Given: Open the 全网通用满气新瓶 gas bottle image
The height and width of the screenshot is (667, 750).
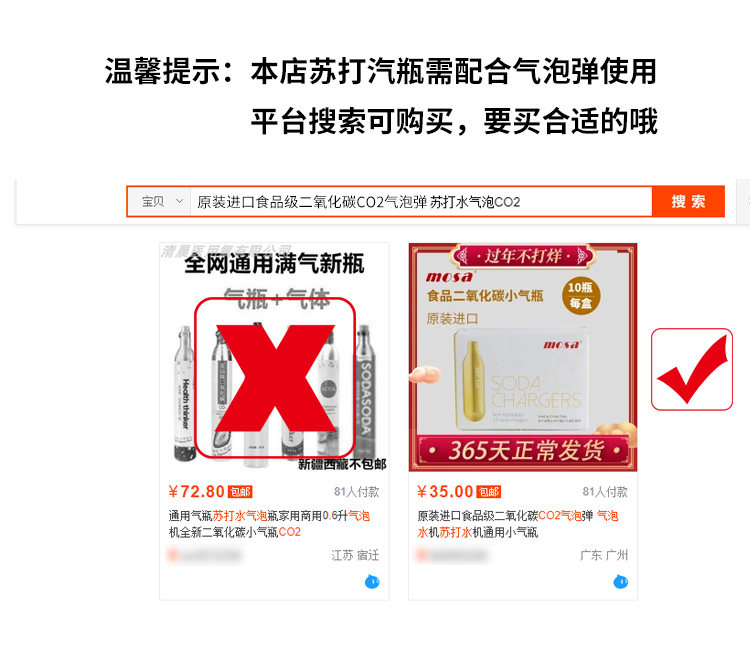Looking at the screenshot, I should (x=274, y=357).
